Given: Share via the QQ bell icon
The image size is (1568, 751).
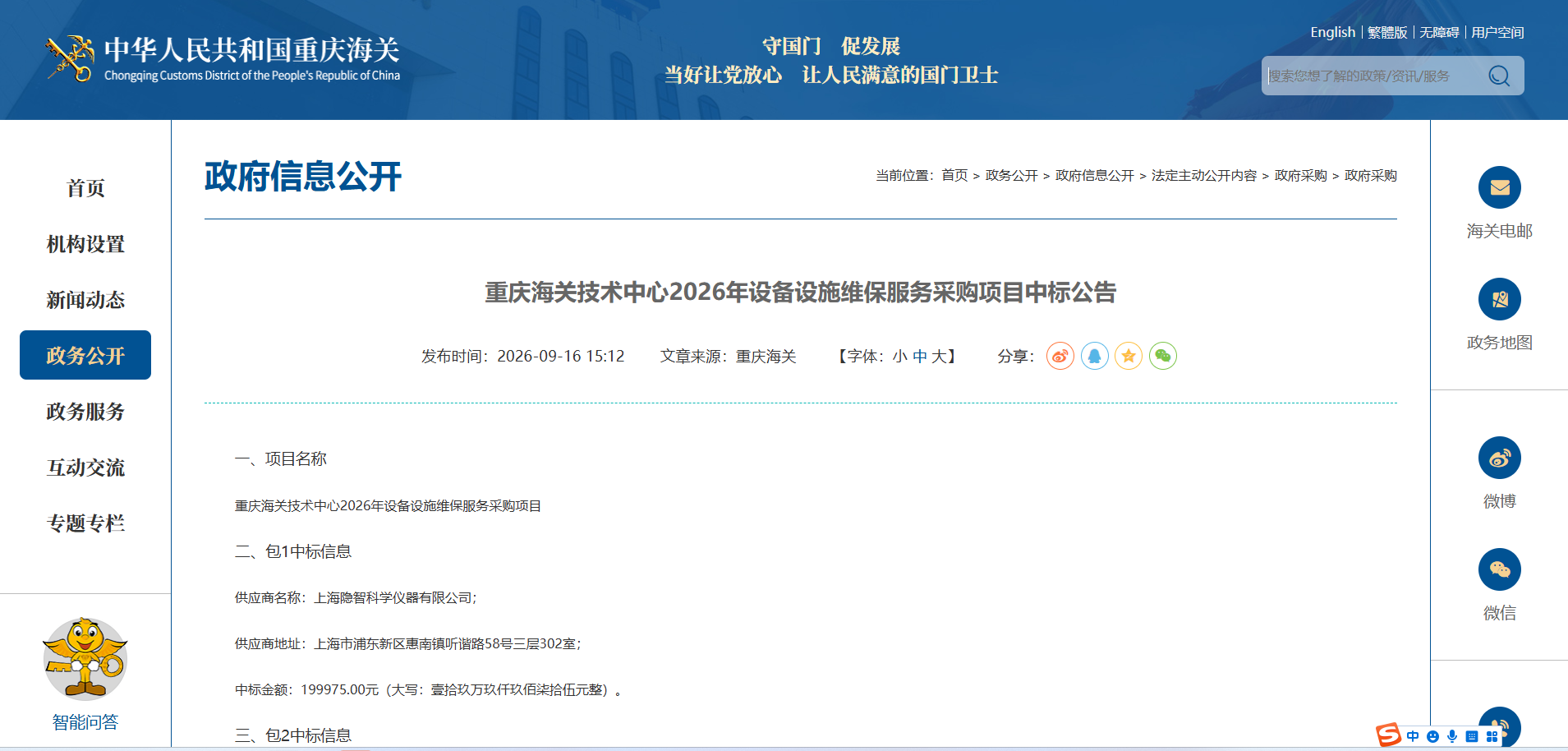Looking at the screenshot, I should (1095, 356).
